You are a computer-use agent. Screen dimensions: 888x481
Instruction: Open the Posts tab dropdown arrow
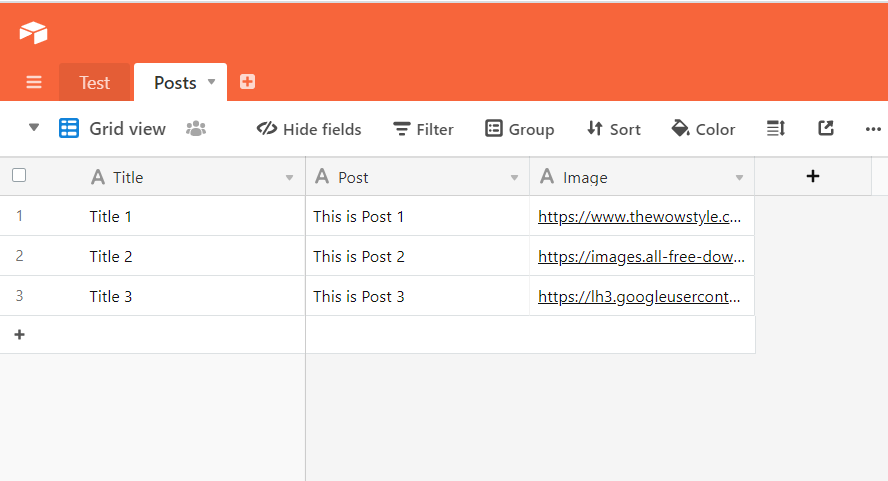212,82
